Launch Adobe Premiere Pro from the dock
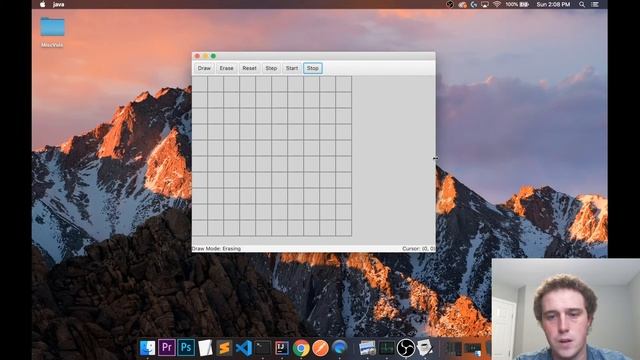Screen dimensions: 640x360 [x=167, y=348]
